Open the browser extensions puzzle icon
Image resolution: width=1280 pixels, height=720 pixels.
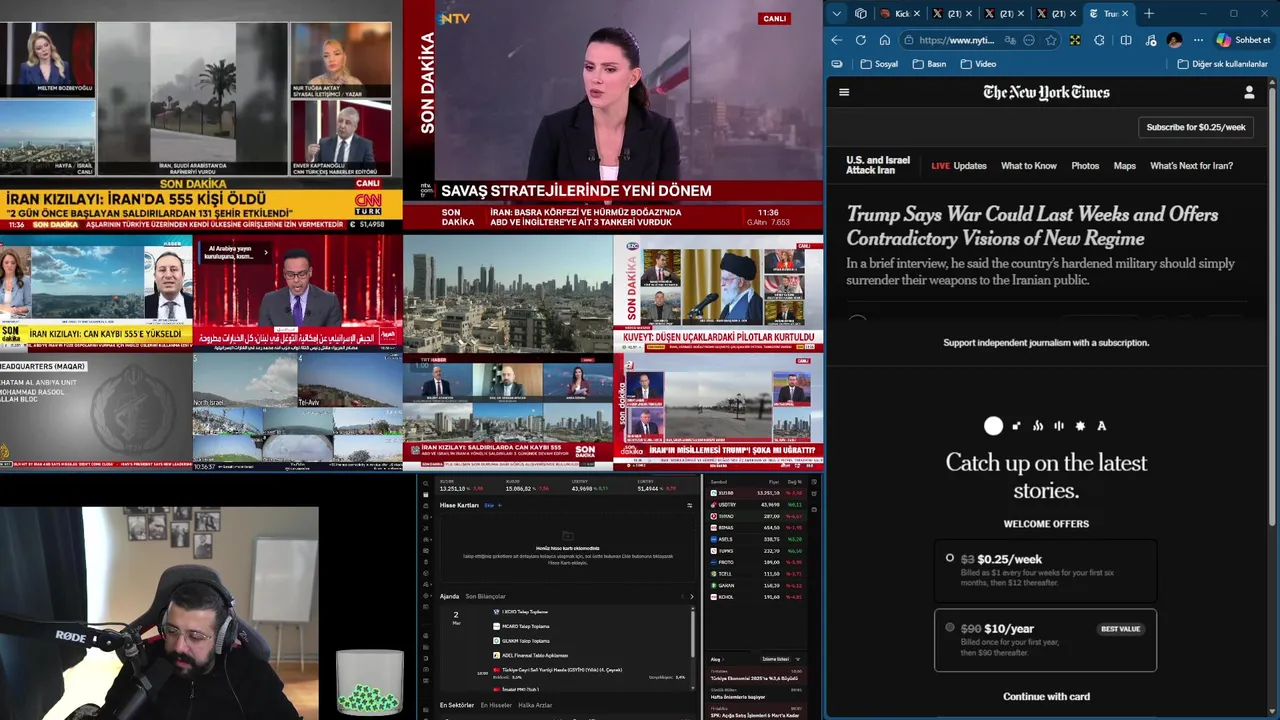tap(1100, 40)
